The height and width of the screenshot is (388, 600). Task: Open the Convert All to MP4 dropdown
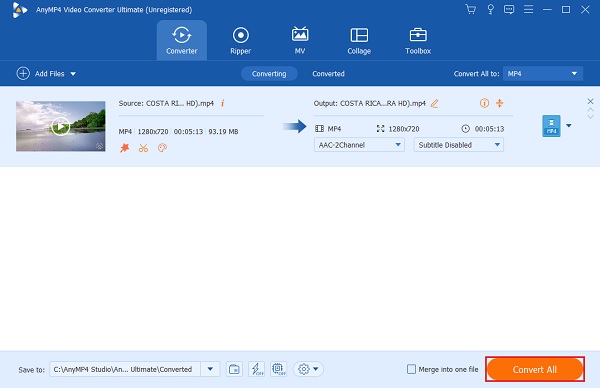543,73
